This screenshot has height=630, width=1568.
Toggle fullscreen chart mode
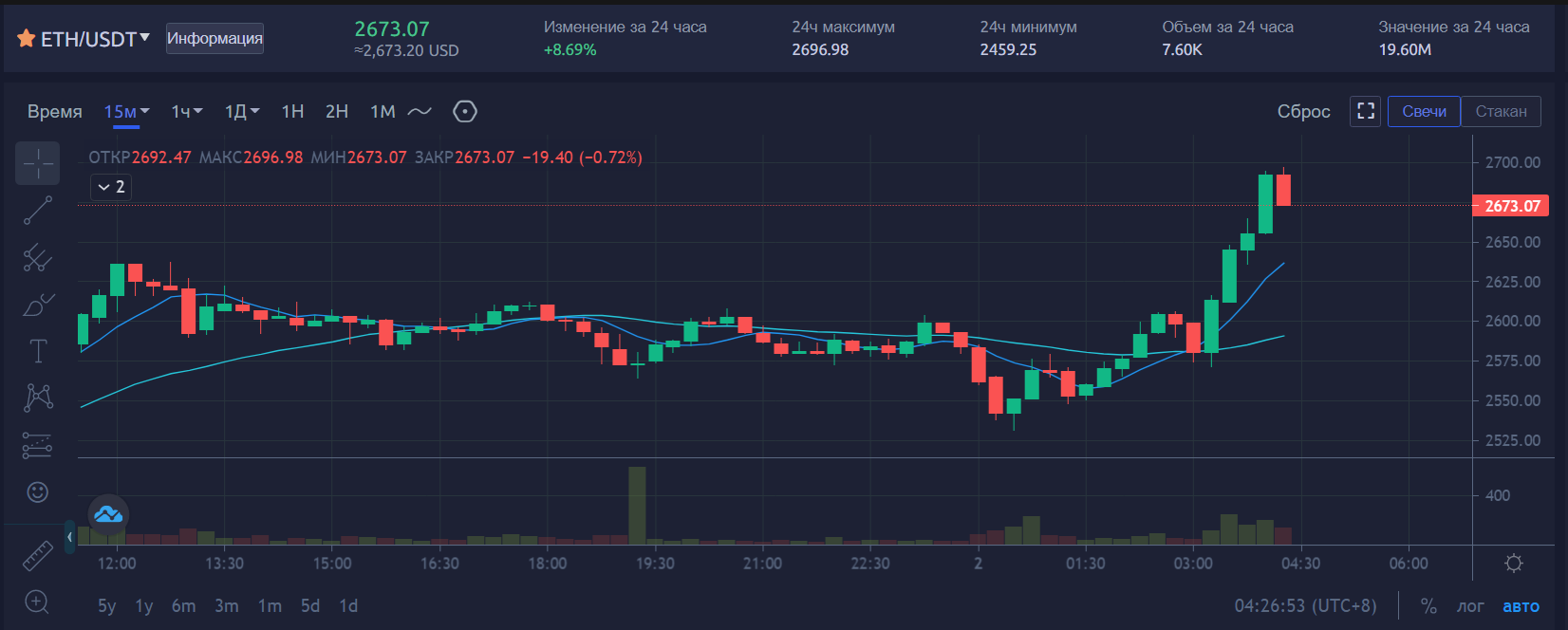click(x=1366, y=111)
